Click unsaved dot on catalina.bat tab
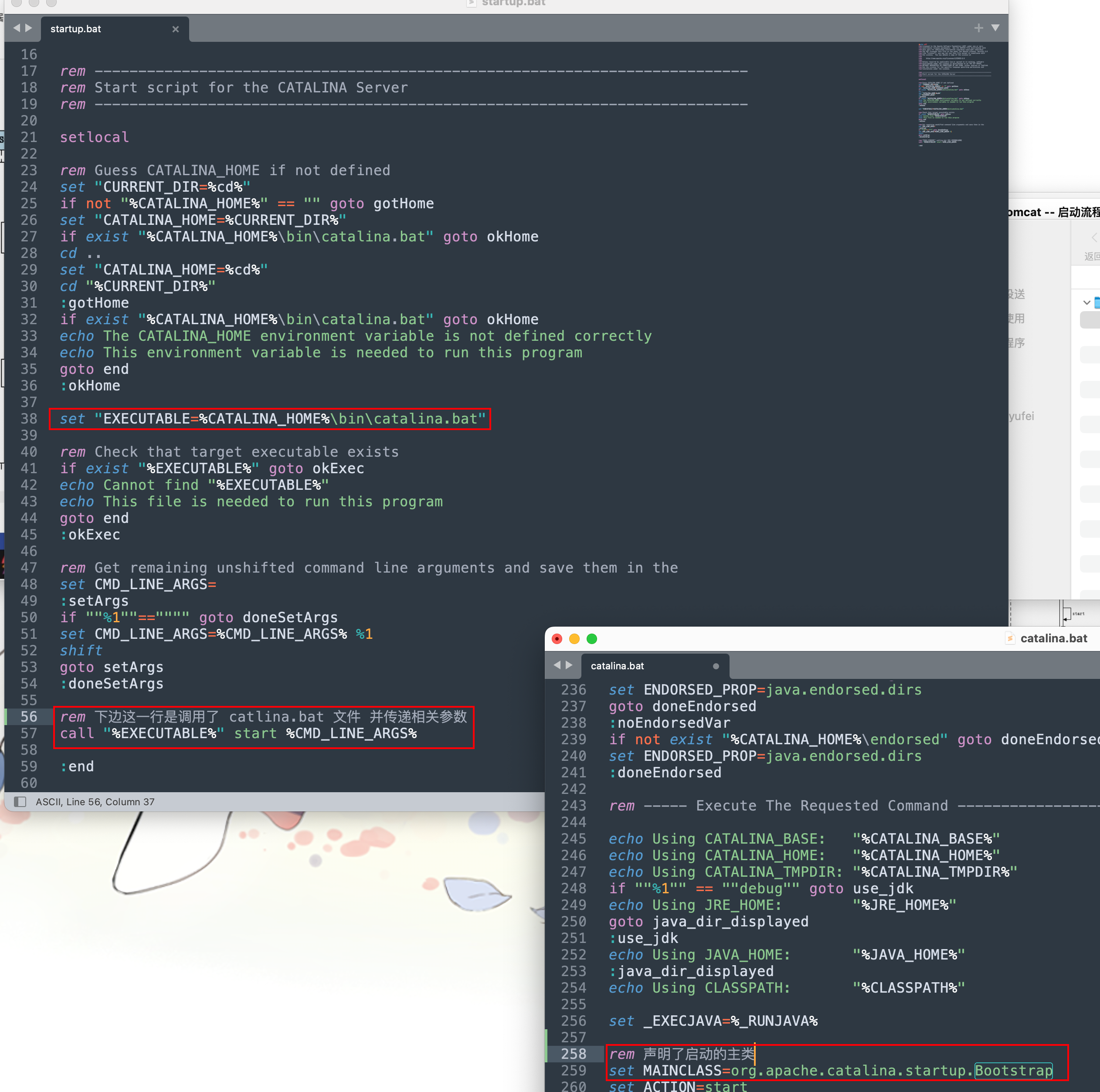The width and height of the screenshot is (1100, 1092). coord(716,665)
